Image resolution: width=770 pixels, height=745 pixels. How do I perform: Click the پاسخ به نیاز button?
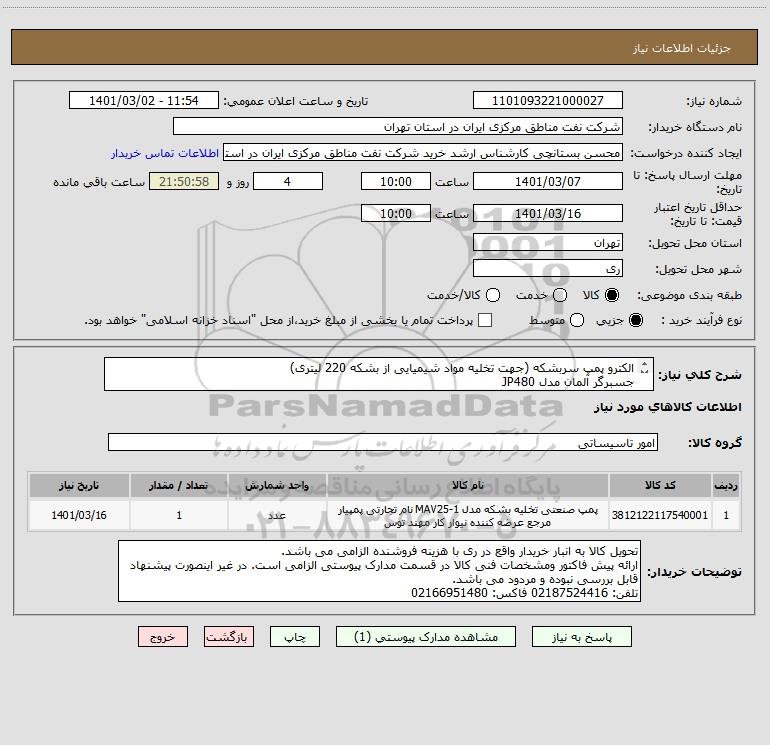[581, 637]
